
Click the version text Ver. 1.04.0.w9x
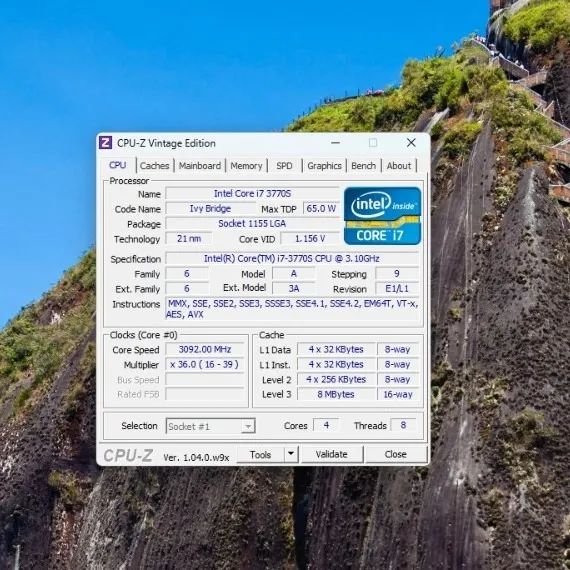[x=196, y=457]
